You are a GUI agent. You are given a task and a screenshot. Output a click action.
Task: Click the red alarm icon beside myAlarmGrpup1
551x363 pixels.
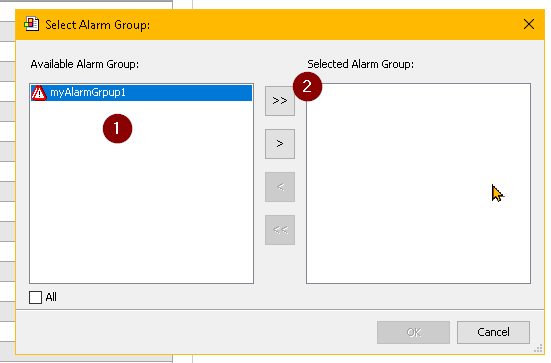point(39,93)
